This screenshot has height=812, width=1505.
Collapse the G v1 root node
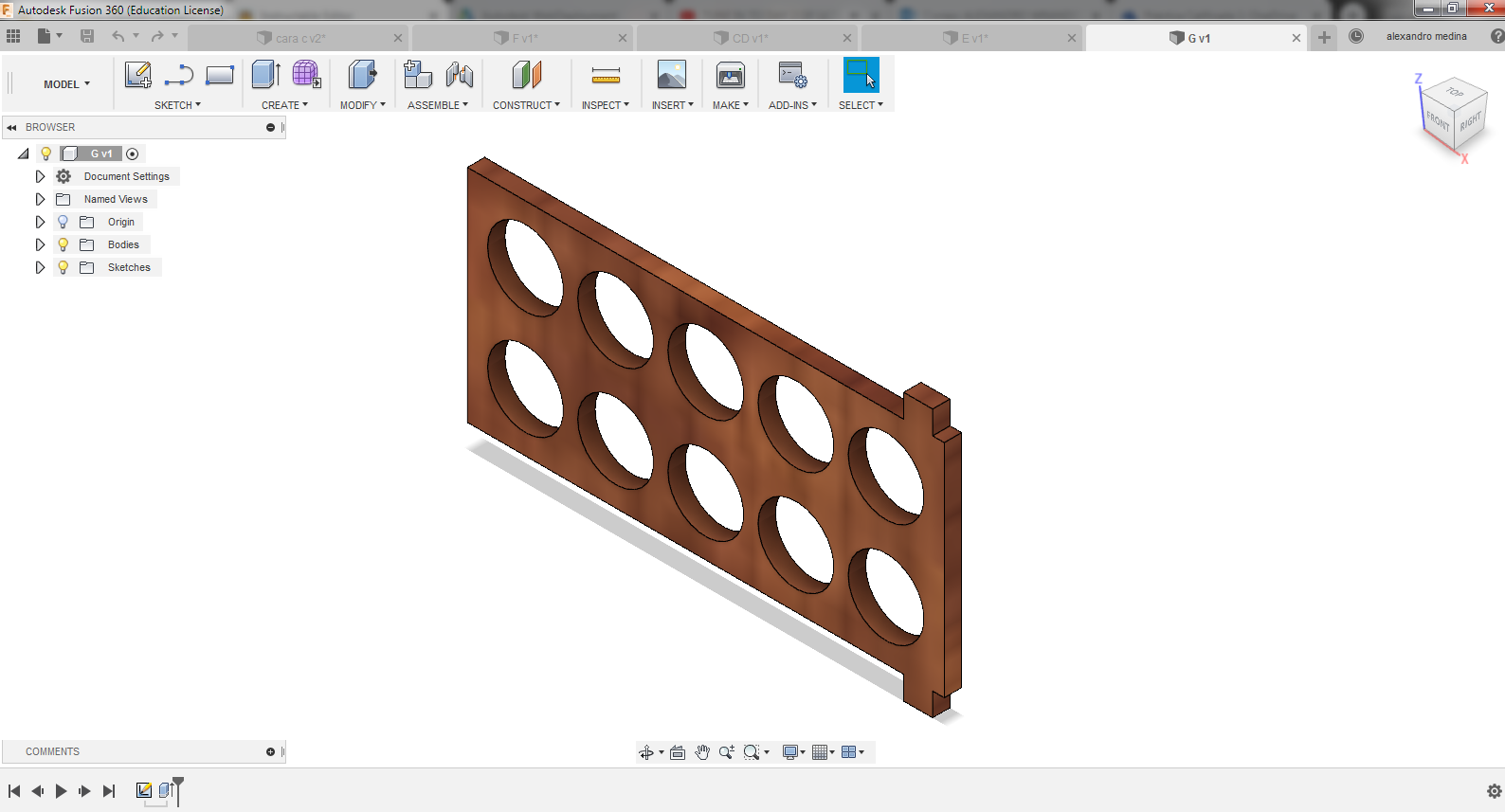click(24, 153)
